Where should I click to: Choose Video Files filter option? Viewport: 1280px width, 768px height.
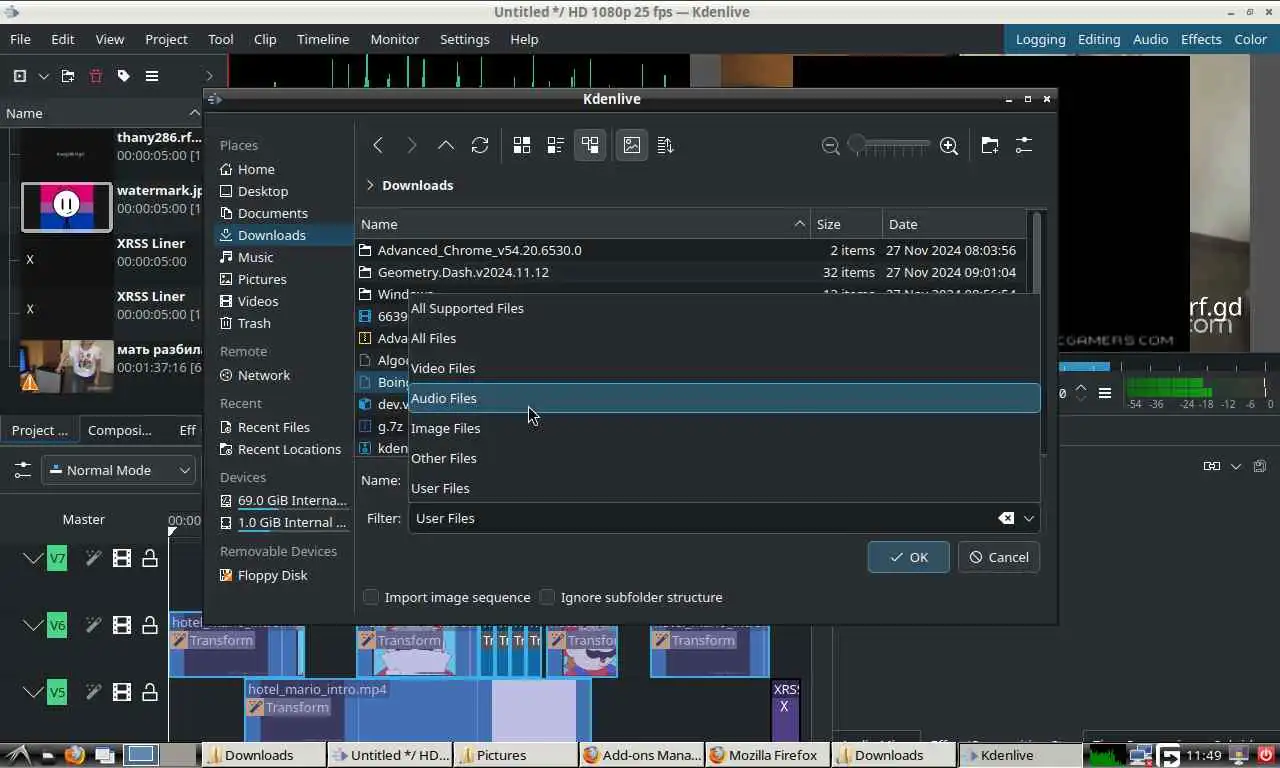point(724,368)
